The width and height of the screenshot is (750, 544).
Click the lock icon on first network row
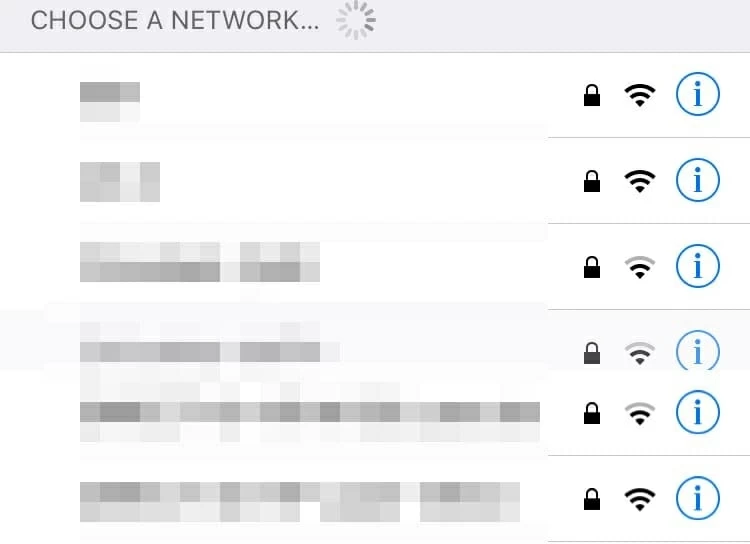pyautogui.click(x=592, y=95)
